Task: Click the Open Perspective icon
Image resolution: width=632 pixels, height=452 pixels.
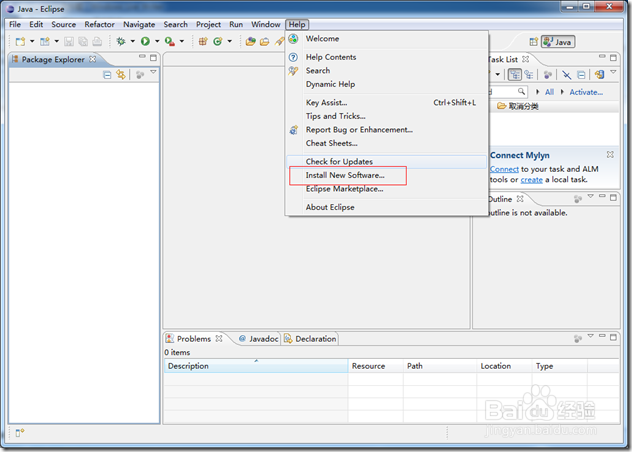Action: point(534,42)
